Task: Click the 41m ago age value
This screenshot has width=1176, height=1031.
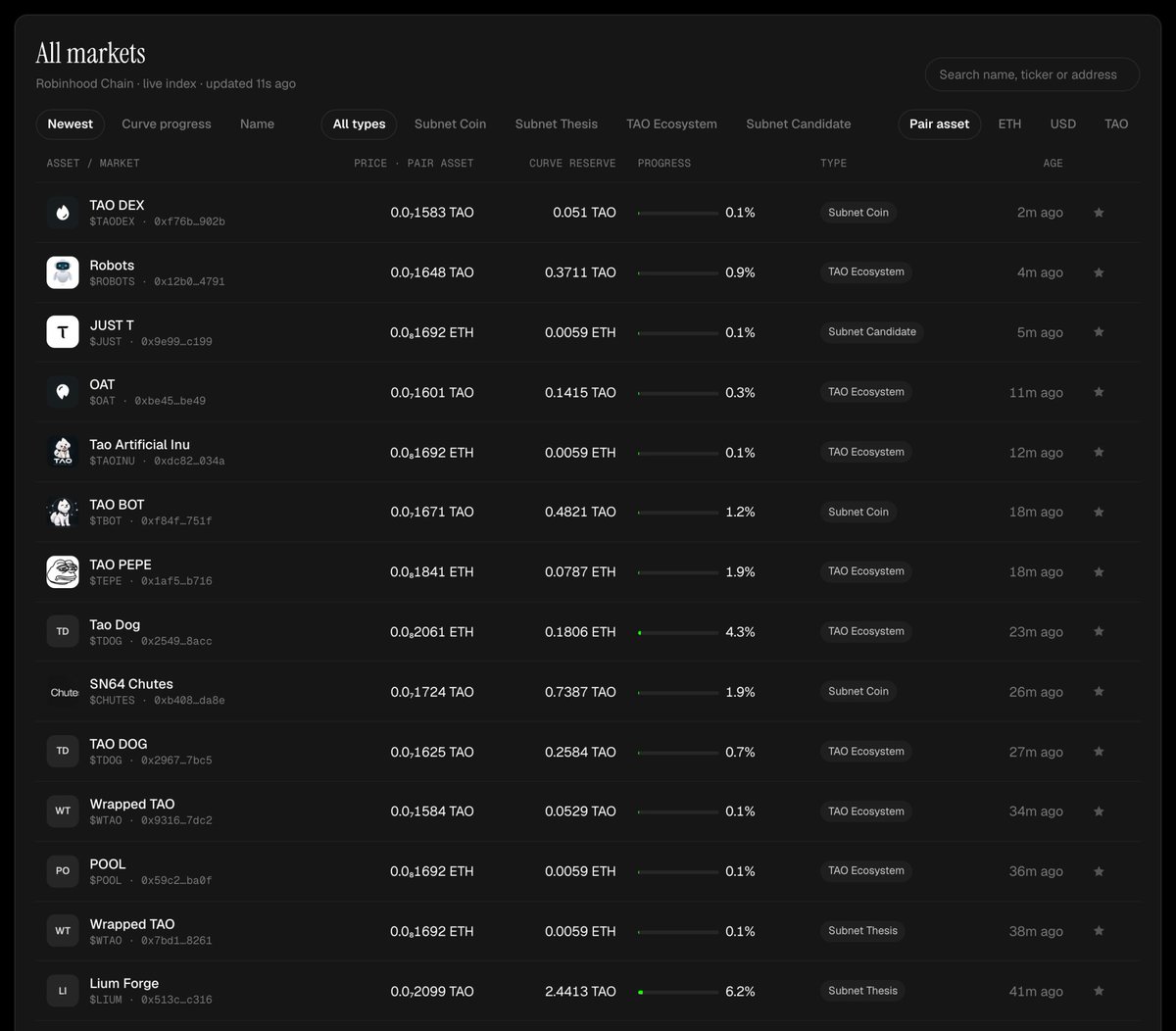Action: coord(1036,991)
